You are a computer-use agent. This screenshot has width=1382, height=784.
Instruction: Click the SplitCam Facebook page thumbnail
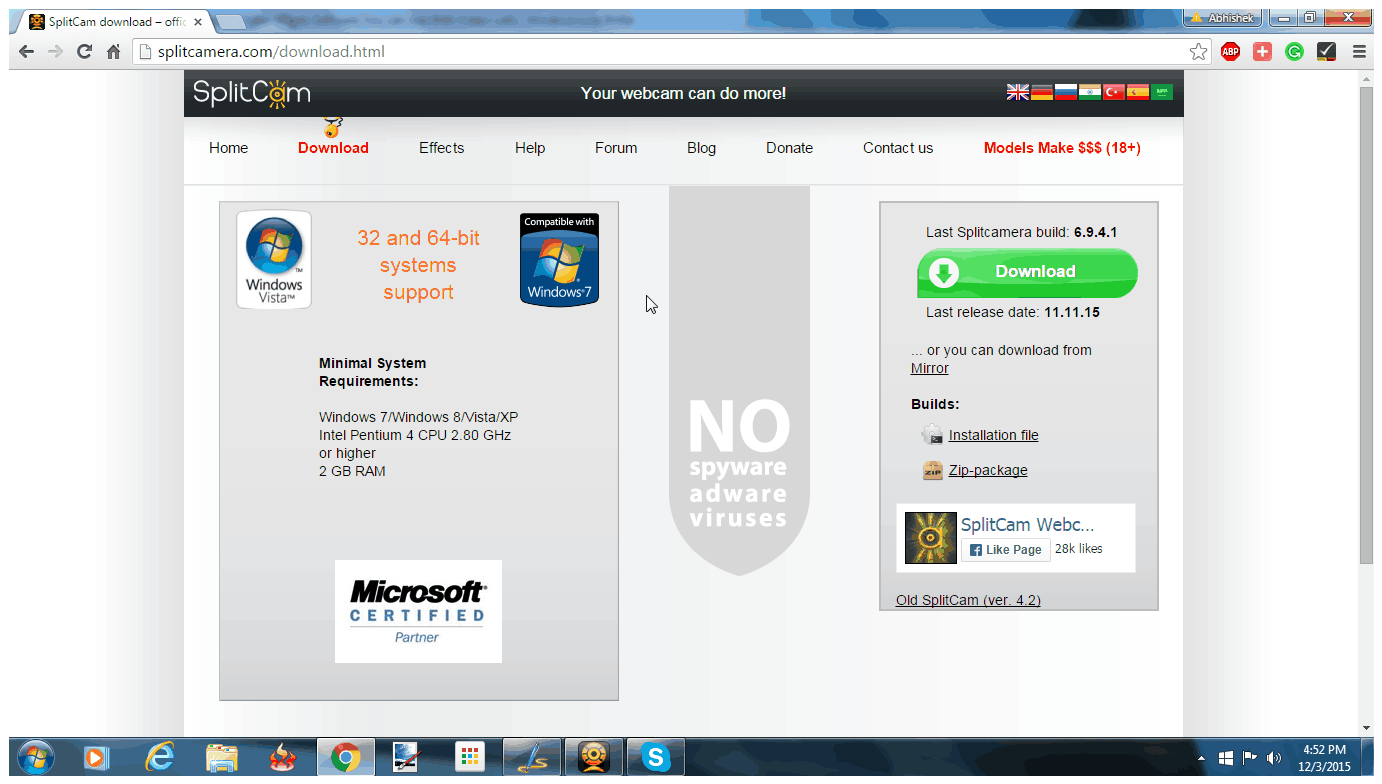(931, 538)
